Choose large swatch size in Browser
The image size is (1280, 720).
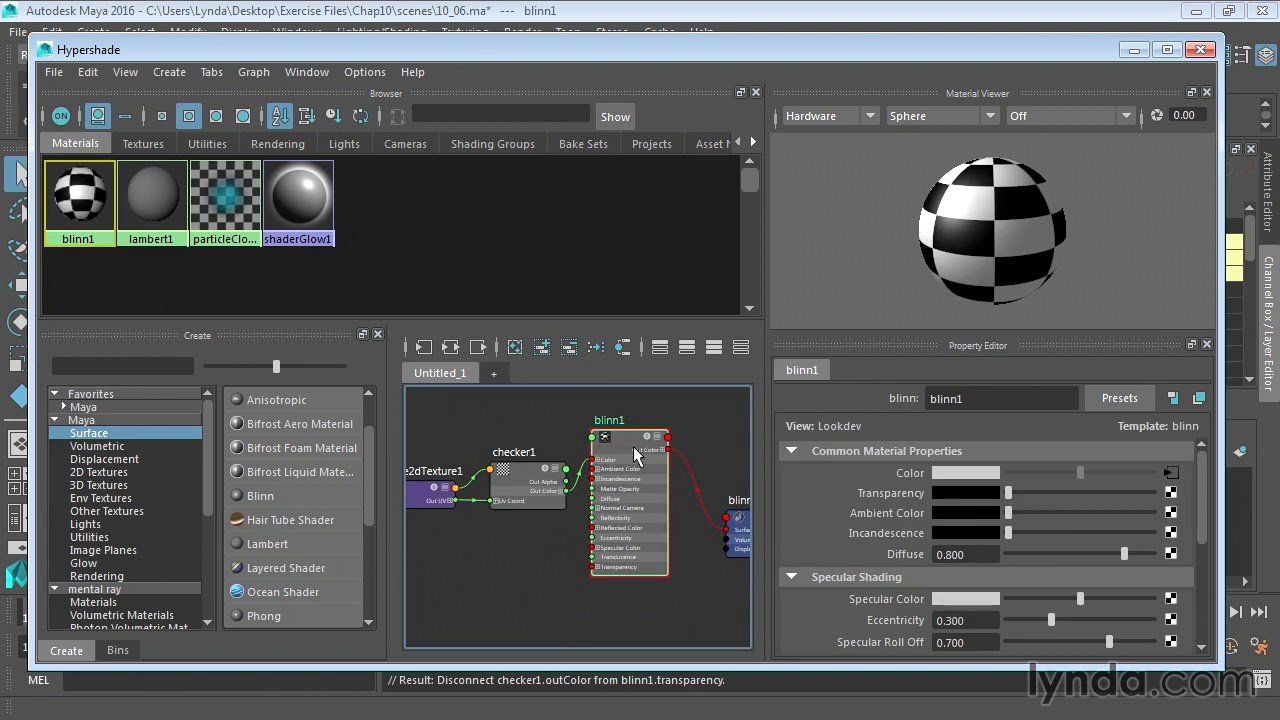(x=216, y=116)
